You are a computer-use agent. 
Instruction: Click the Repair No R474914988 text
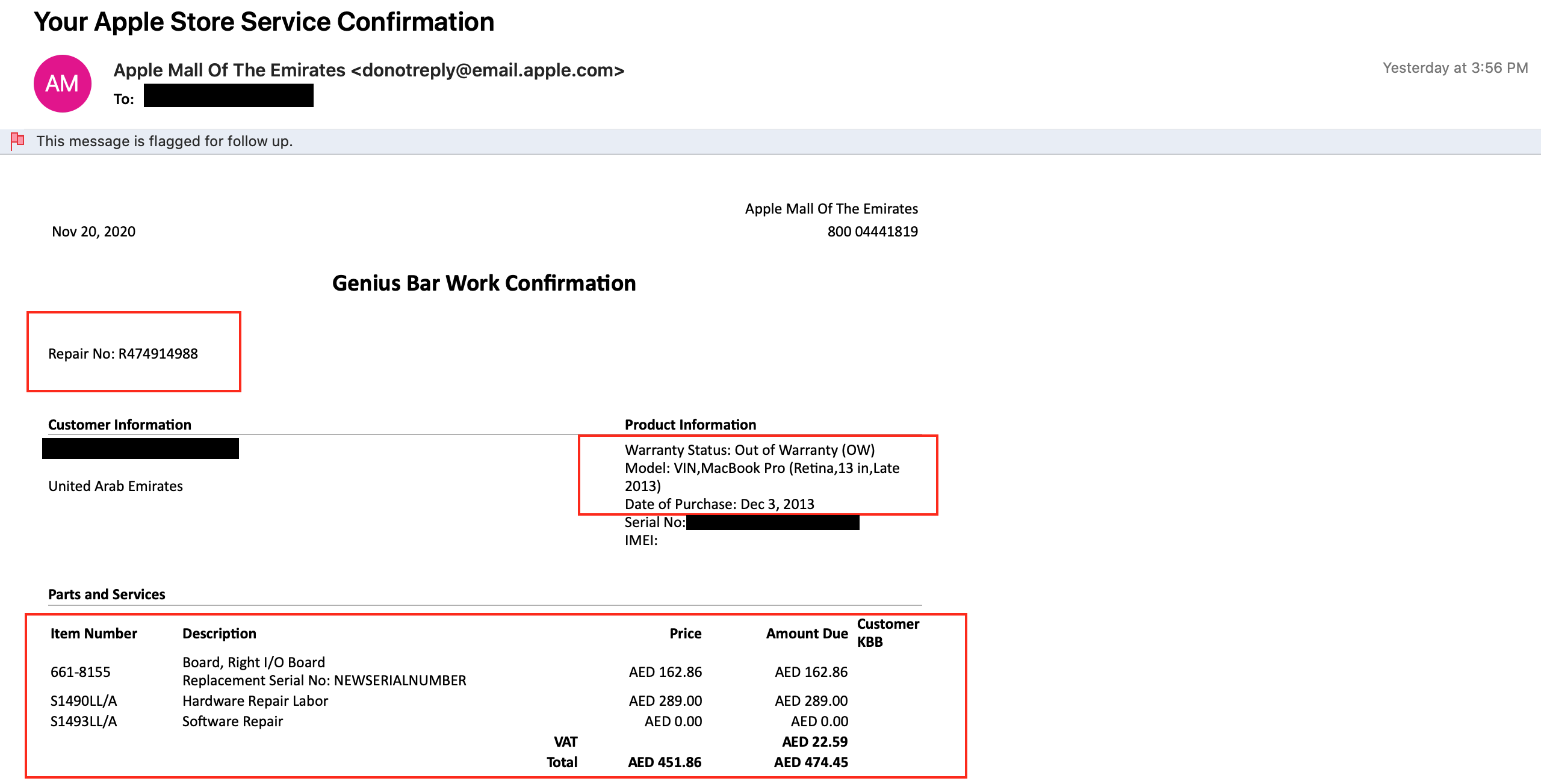123,354
